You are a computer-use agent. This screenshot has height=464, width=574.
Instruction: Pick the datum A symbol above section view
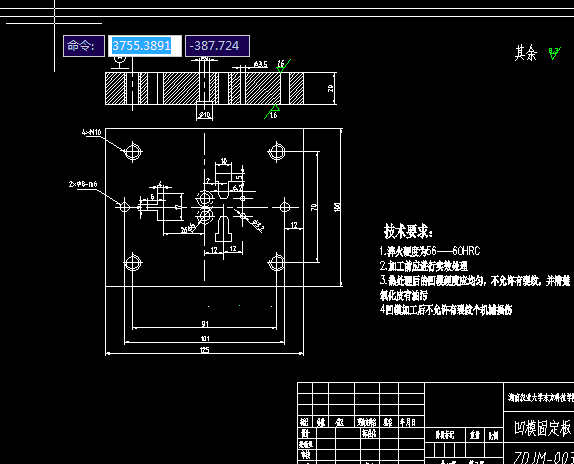click(120, 62)
